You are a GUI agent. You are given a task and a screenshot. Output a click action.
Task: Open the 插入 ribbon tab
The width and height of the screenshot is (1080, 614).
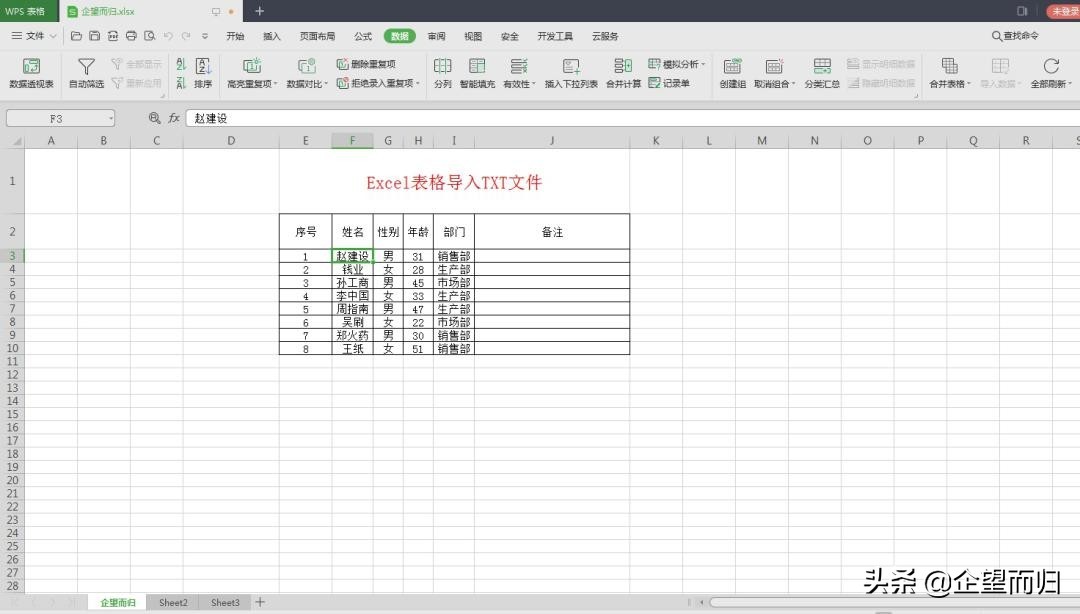271,36
